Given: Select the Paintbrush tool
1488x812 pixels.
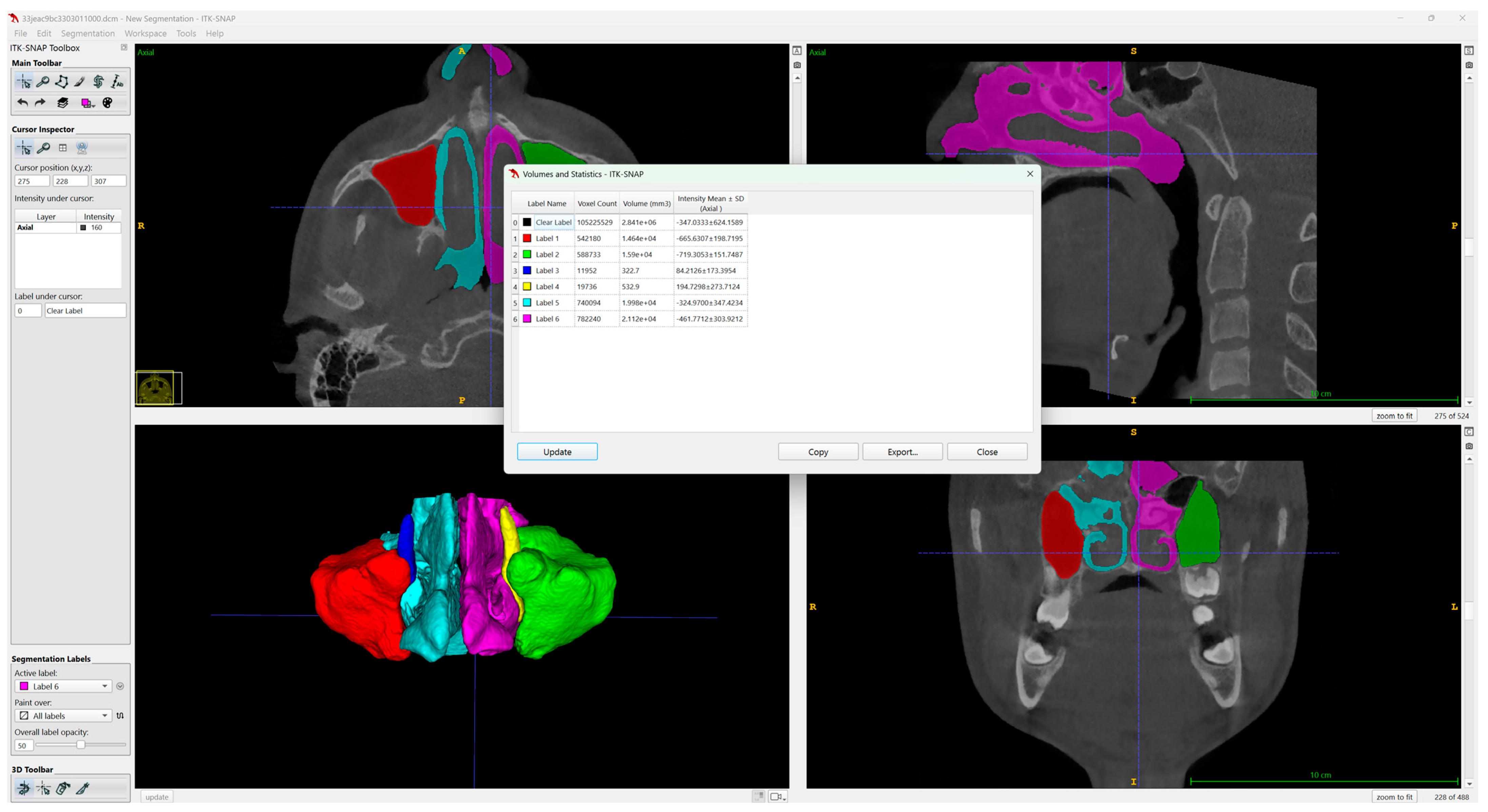Looking at the screenshot, I should [x=80, y=82].
